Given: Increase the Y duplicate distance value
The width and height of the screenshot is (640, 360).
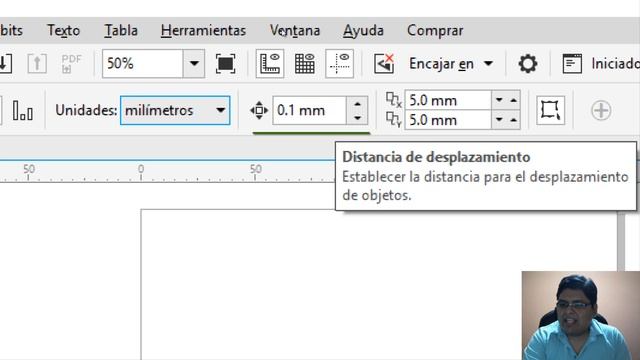Looking at the screenshot, I should 513,120.
